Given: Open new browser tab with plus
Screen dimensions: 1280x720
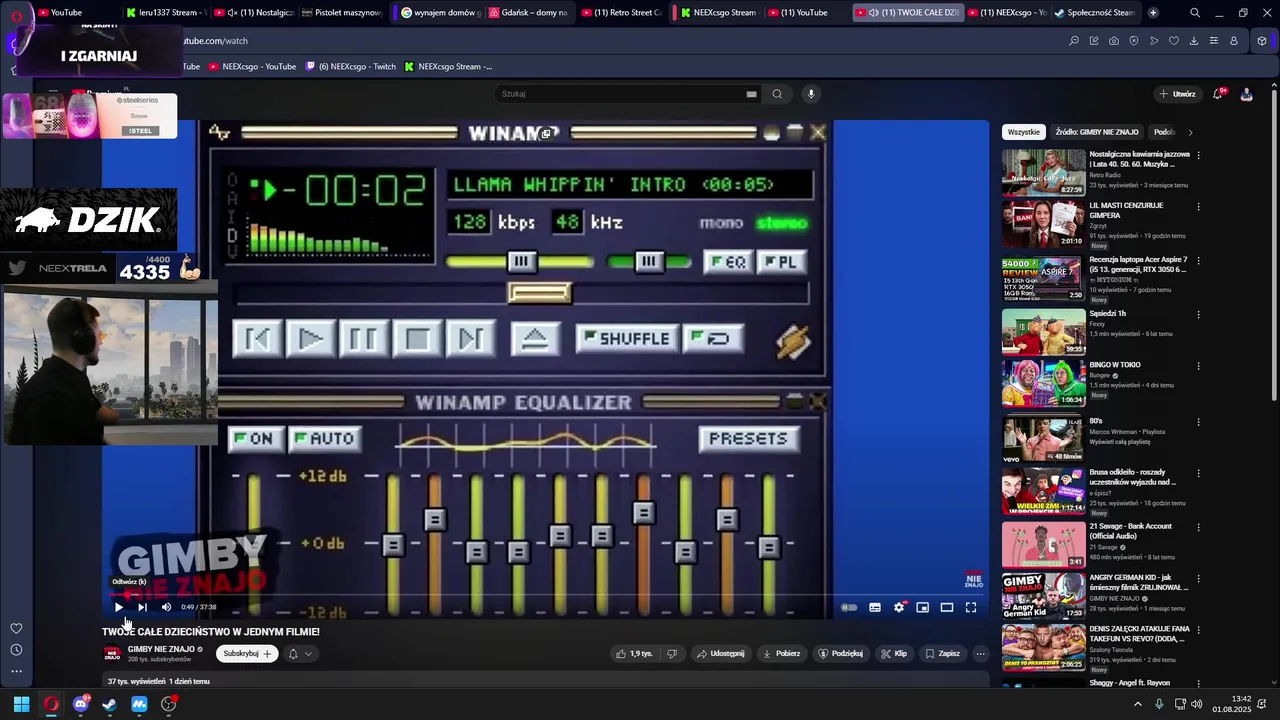Looking at the screenshot, I should [1153, 13].
